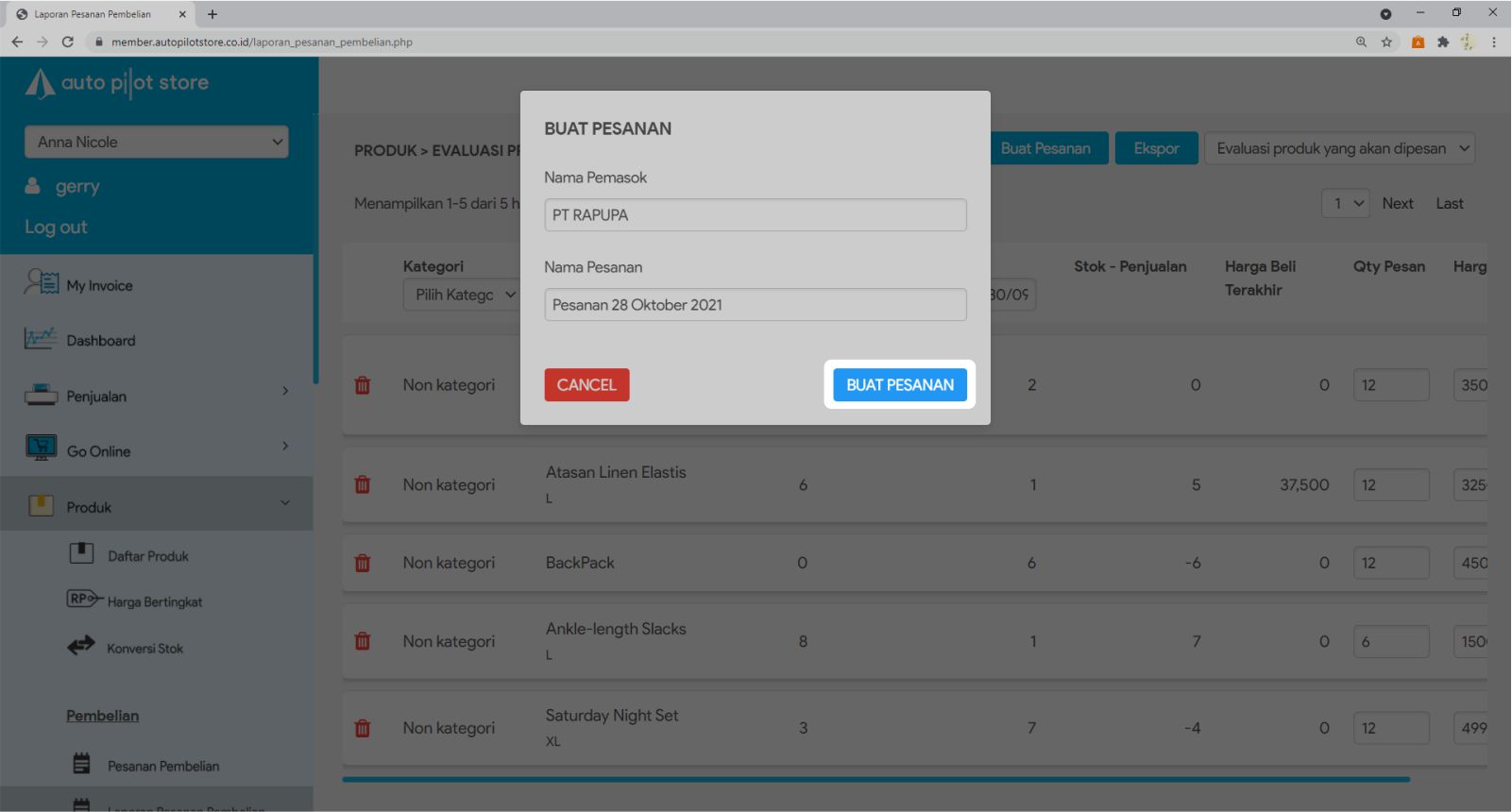Open Dashboard from the sidebar icon
This screenshot has width=1512, height=812.
pos(41,339)
